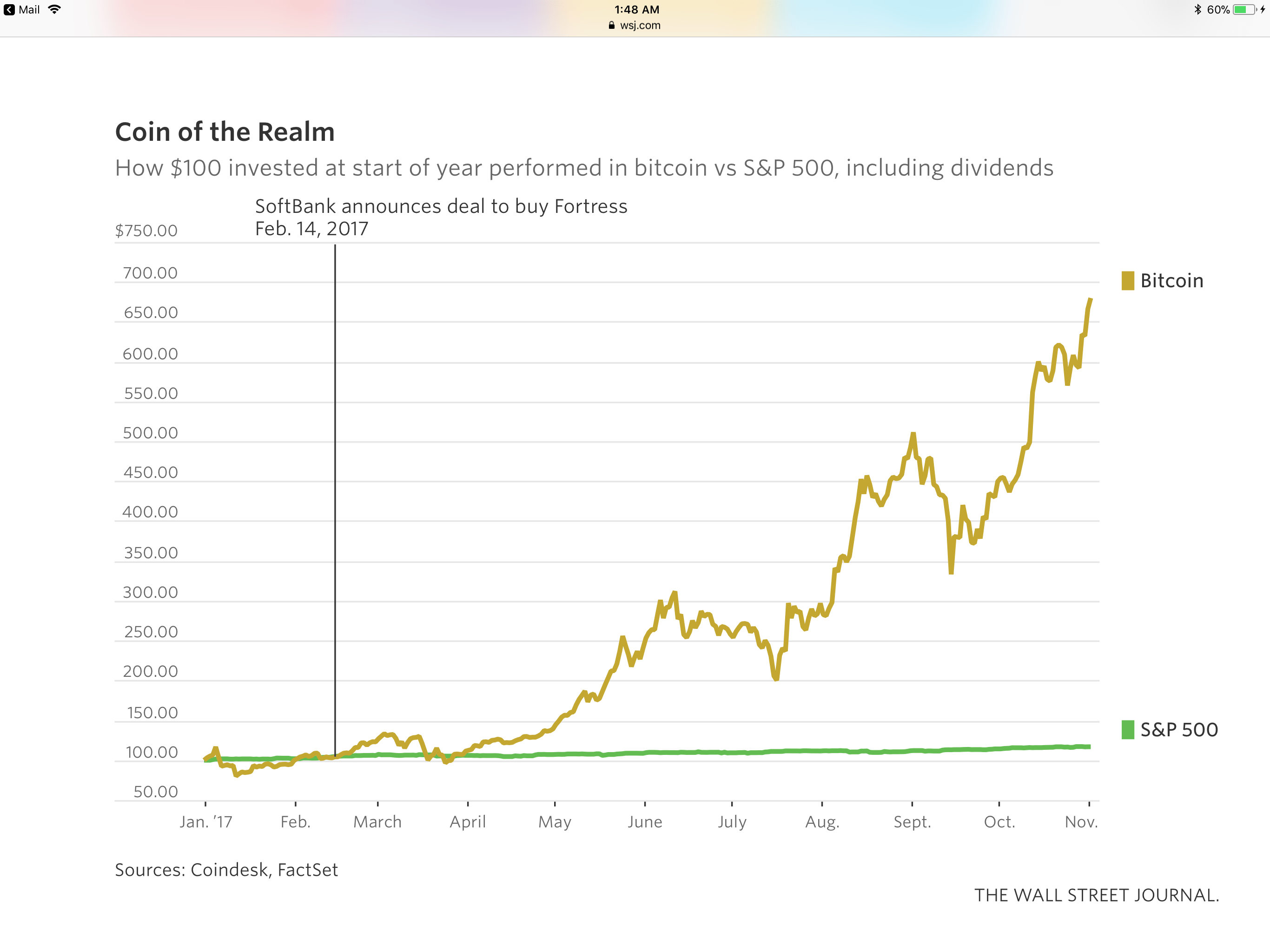Image resolution: width=1270 pixels, height=952 pixels.
Task: Expand the chart title Coin of the Realm
Action: coord(225,132)
